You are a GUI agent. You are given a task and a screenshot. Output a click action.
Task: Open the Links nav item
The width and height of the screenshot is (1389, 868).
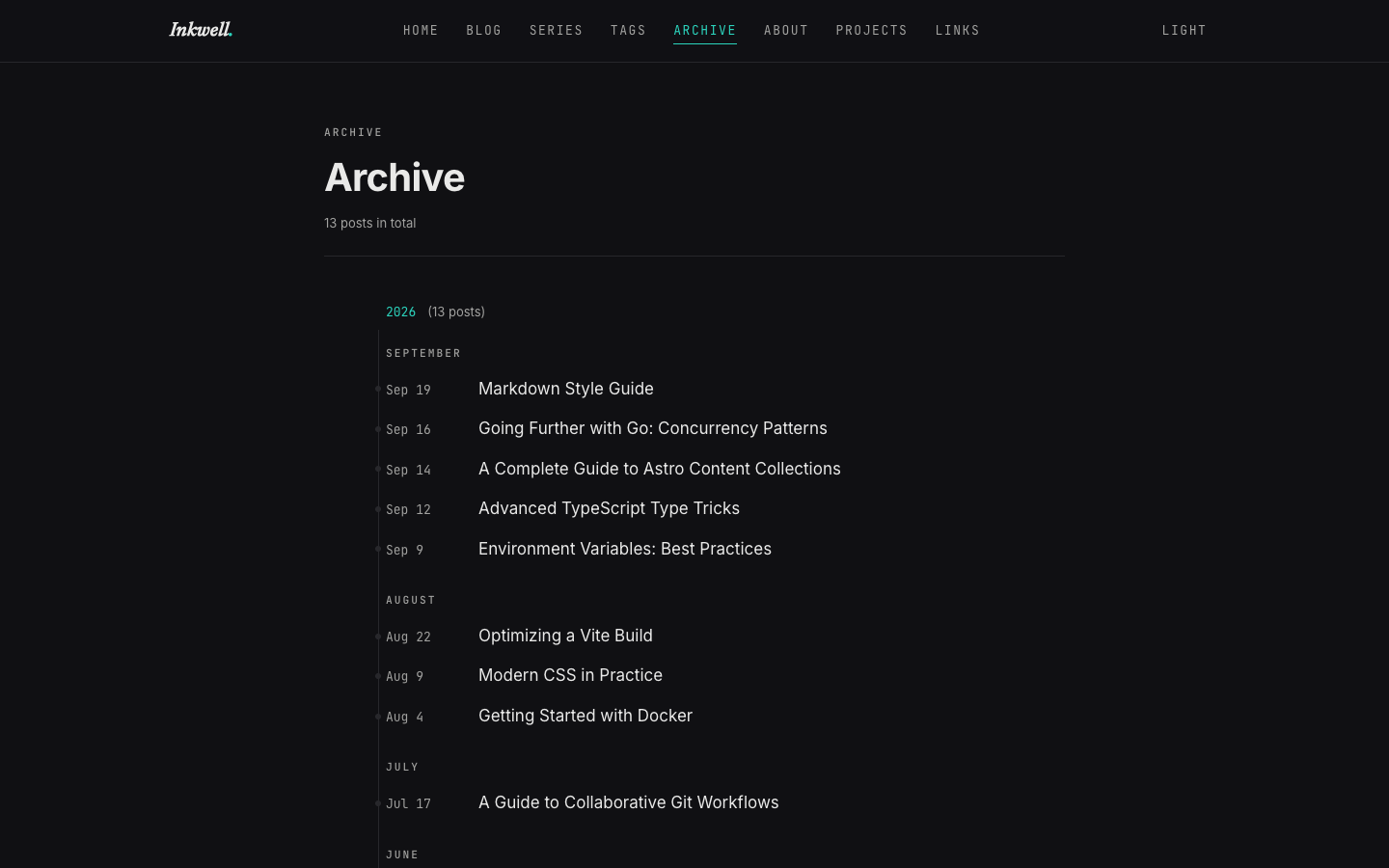click(958, 31)
